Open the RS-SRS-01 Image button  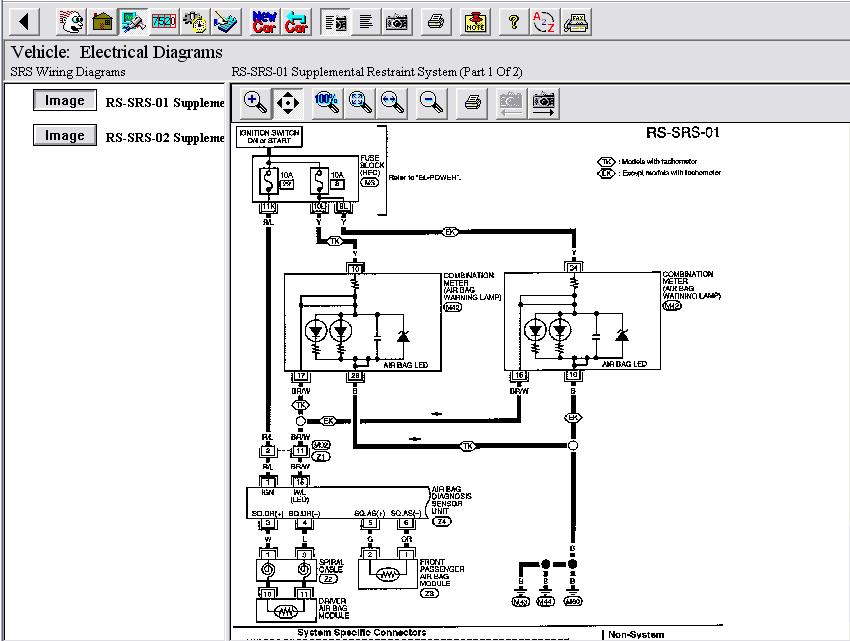tap(65, 100)
